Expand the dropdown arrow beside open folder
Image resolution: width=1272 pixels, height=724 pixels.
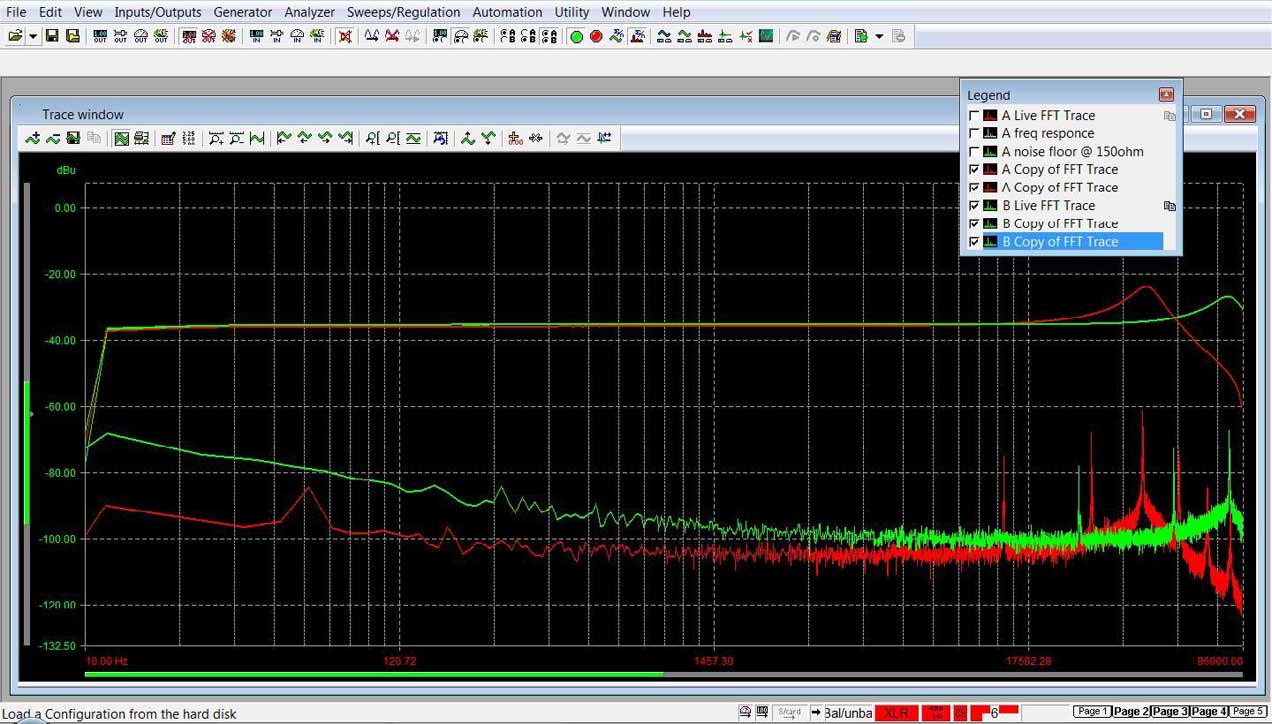click(x=33, y=36)
